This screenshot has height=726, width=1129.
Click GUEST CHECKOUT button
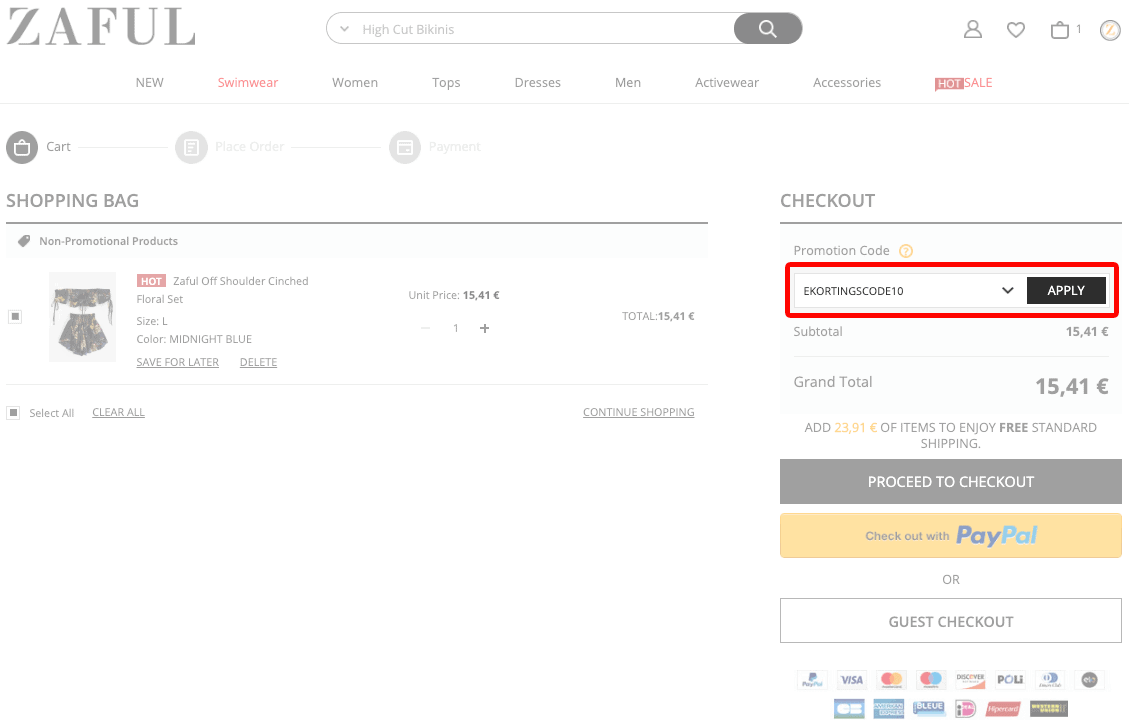(950, 621)
